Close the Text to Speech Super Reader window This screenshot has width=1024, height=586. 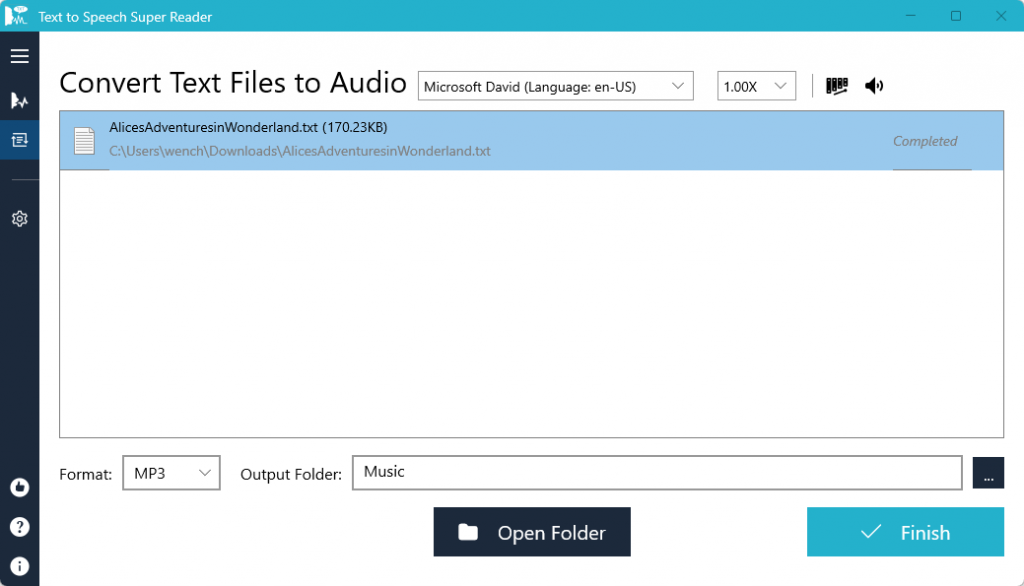[1000, 16]
